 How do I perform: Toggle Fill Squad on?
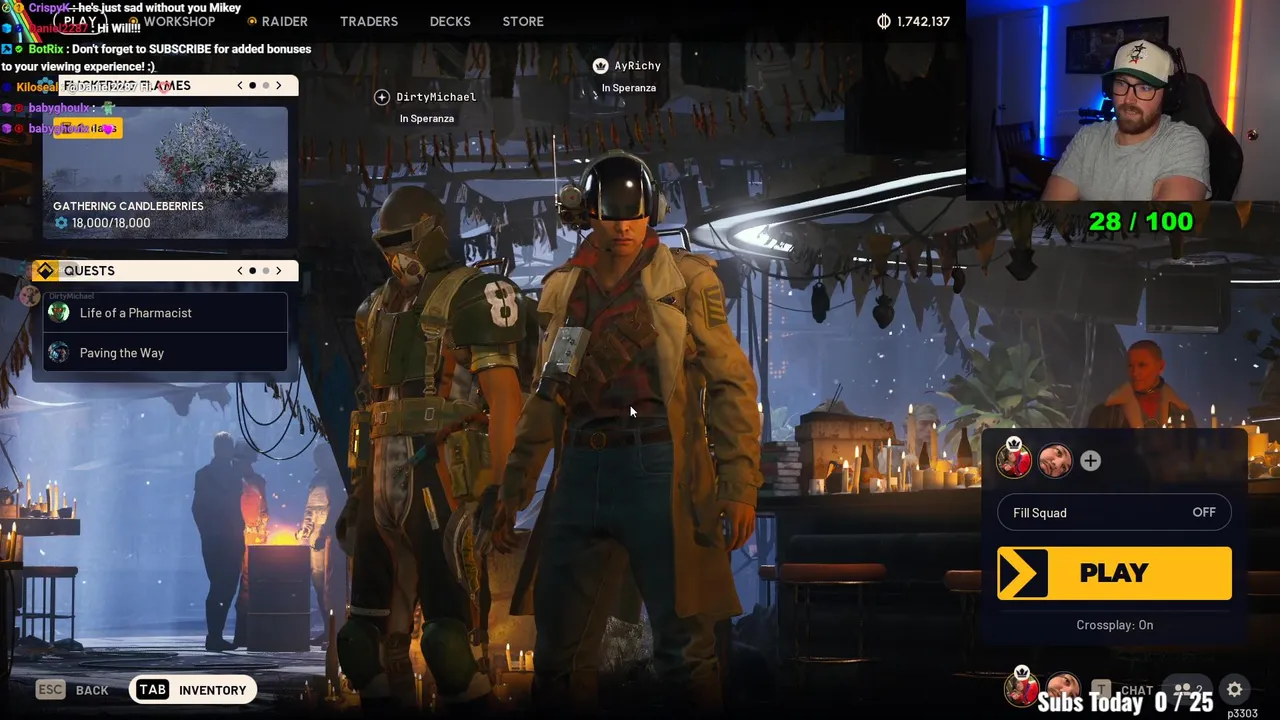pyautogui.click(x=1114, y=513)
